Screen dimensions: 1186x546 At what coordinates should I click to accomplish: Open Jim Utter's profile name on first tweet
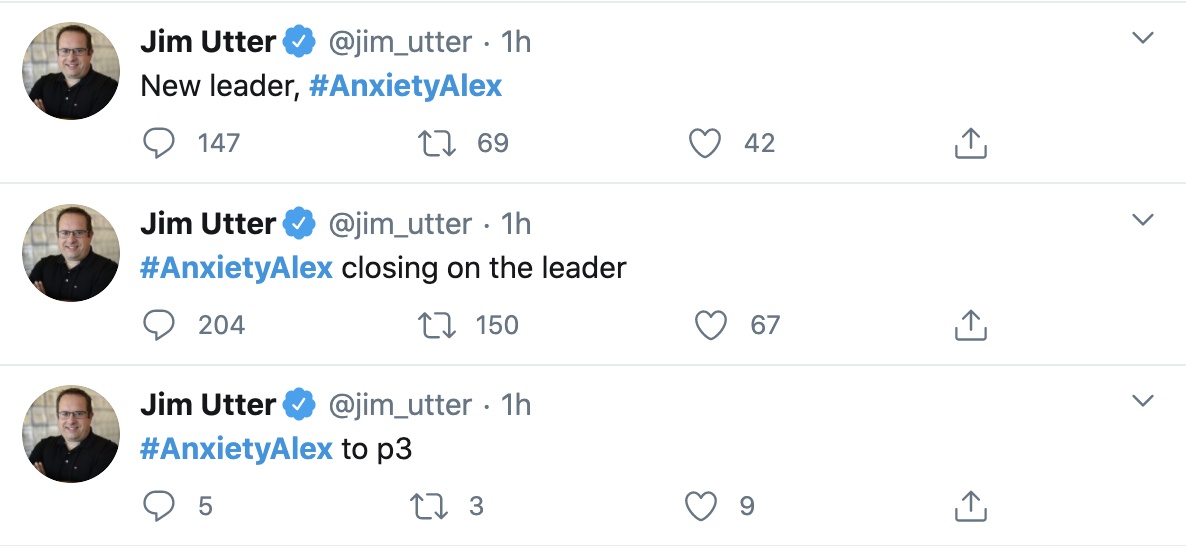coord(208,42)
